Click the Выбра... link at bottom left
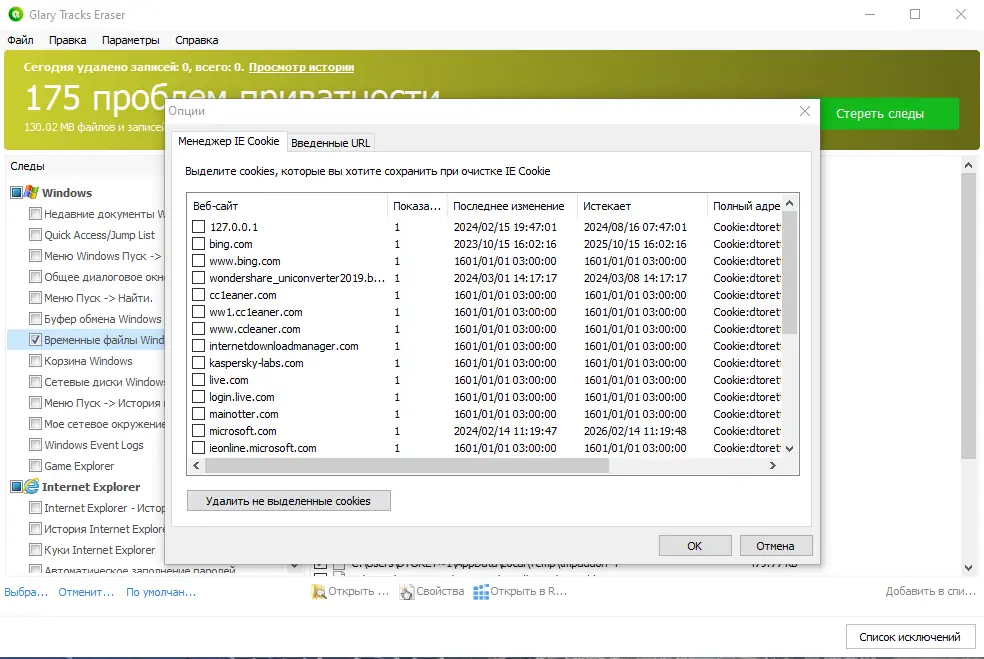The width and height of the screenshot is (984, 659). click(26, 592)
